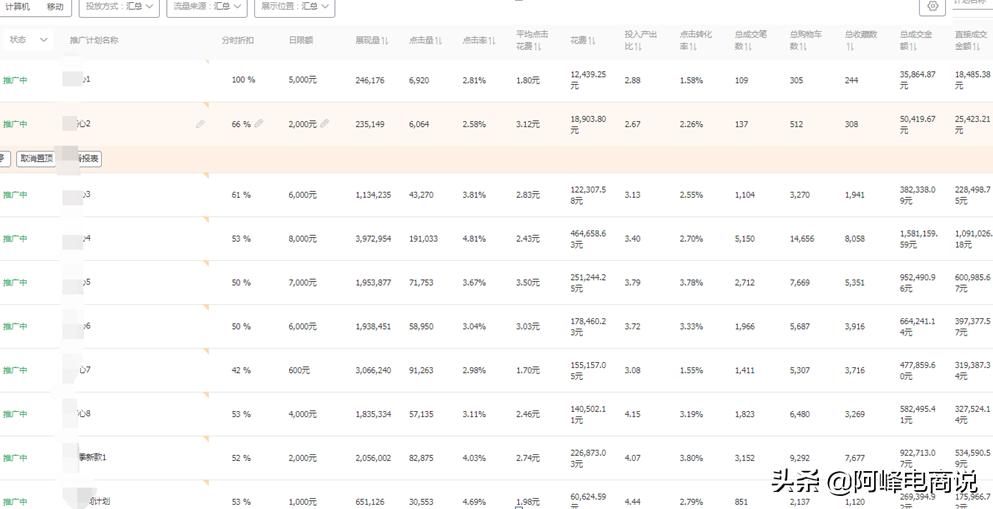Click 推广中 status in the 235,149 row
This screenshot has width=993, height=509.
15,124
